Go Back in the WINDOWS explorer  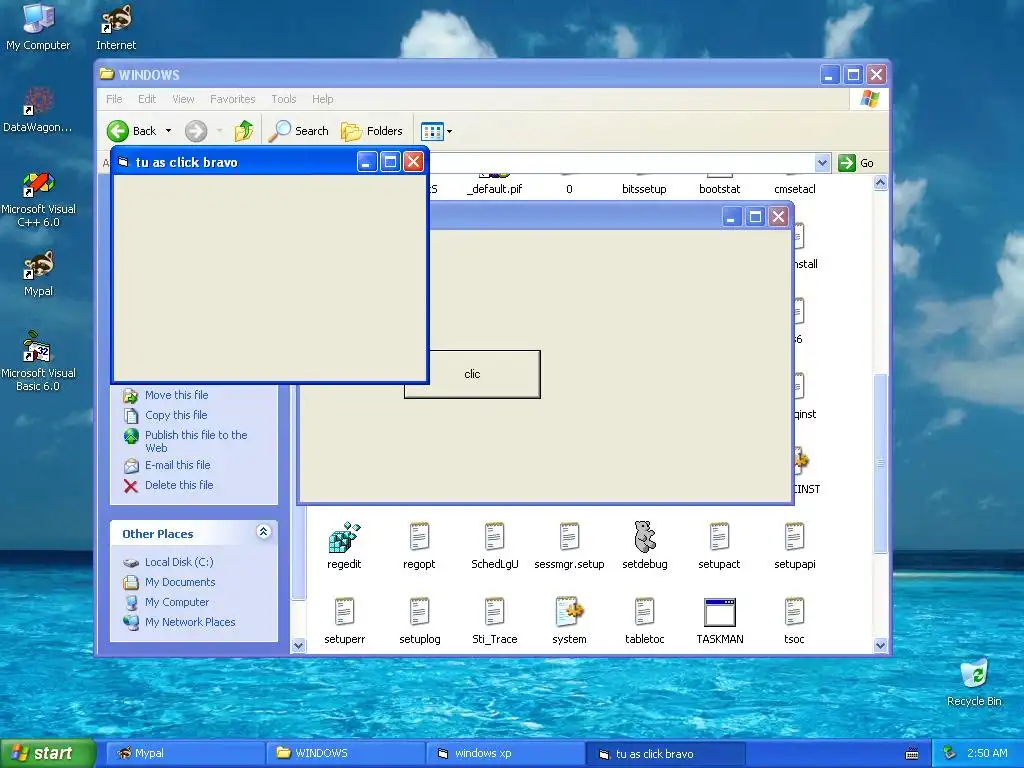tap(131, 131)
